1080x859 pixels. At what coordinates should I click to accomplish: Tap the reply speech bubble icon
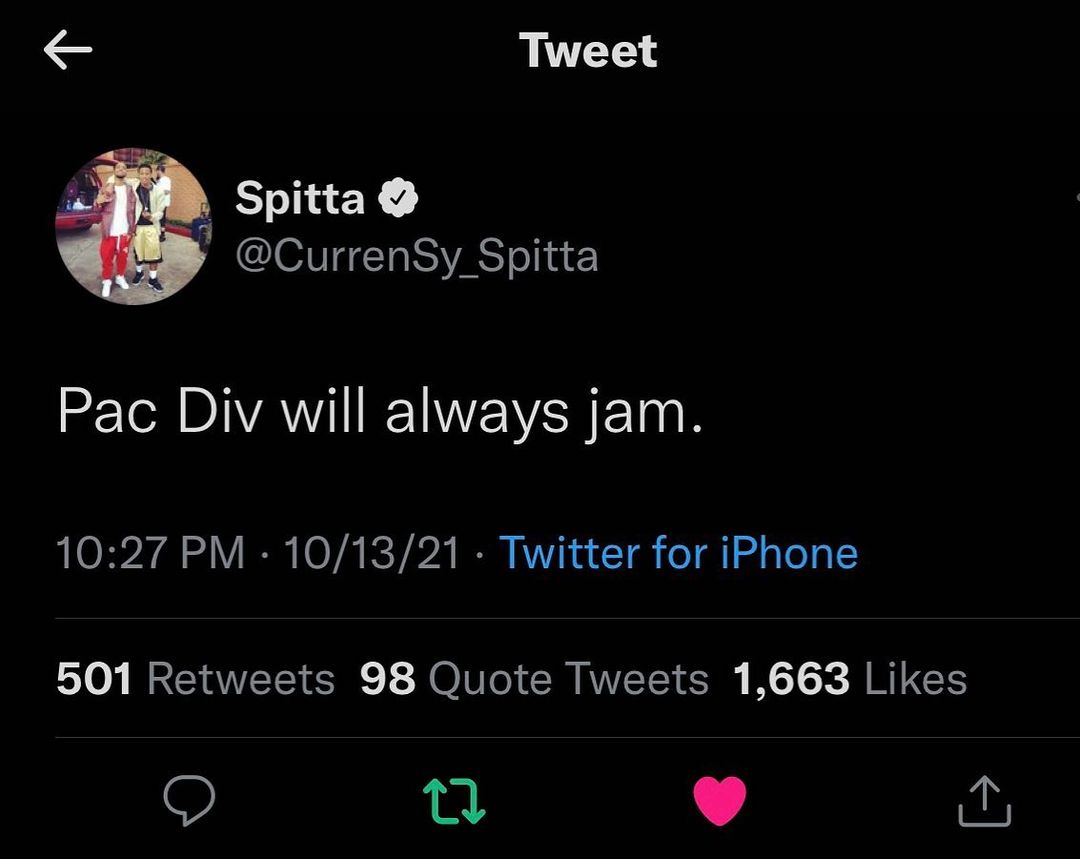click(189, 800)
